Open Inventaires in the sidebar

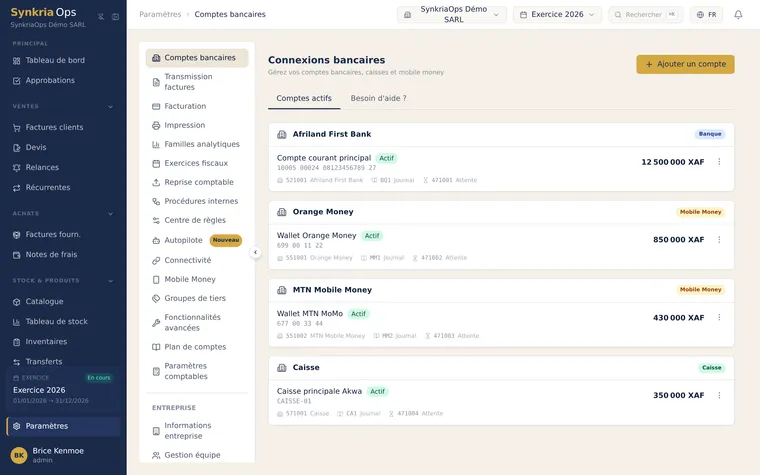click(63, 342)
